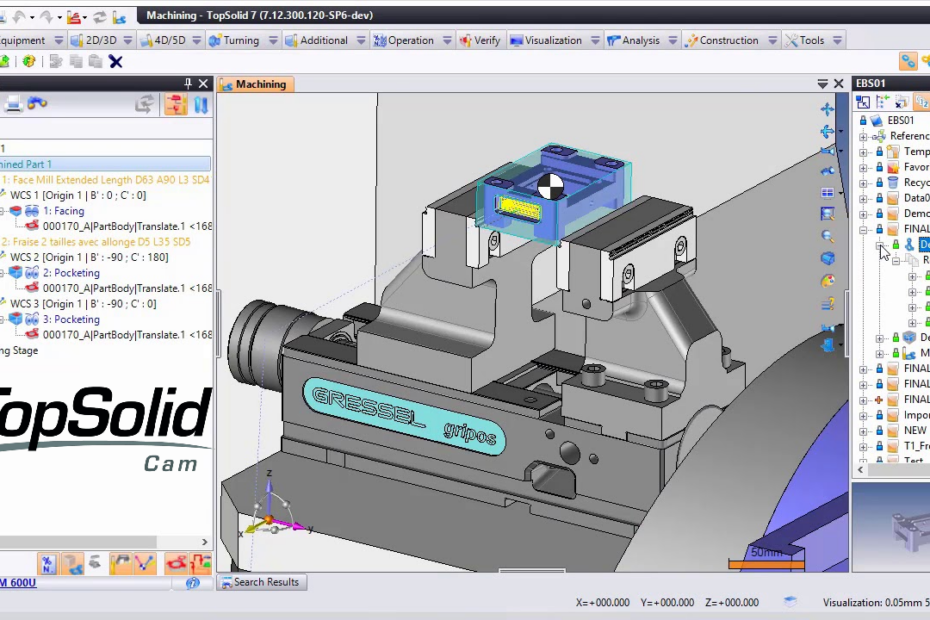This screenshot has width=930, height=620.
Task: Click the blue cube rendering icon in view toolbar
Action: point(828,258)
